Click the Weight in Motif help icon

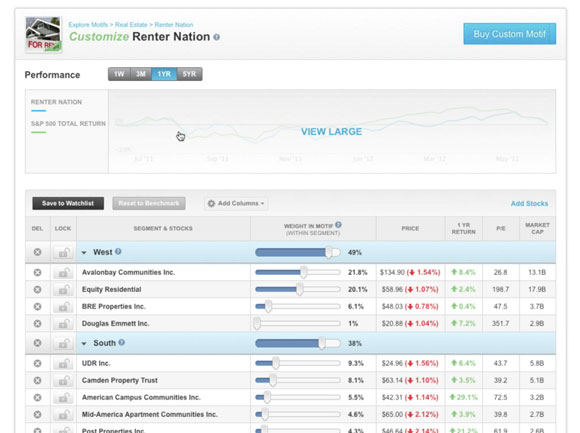(x=338, y=225)
